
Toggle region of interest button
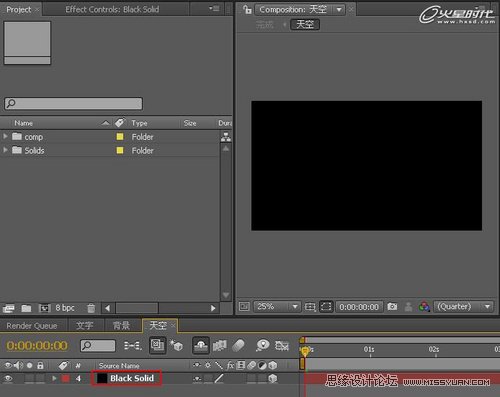[326, 306]
